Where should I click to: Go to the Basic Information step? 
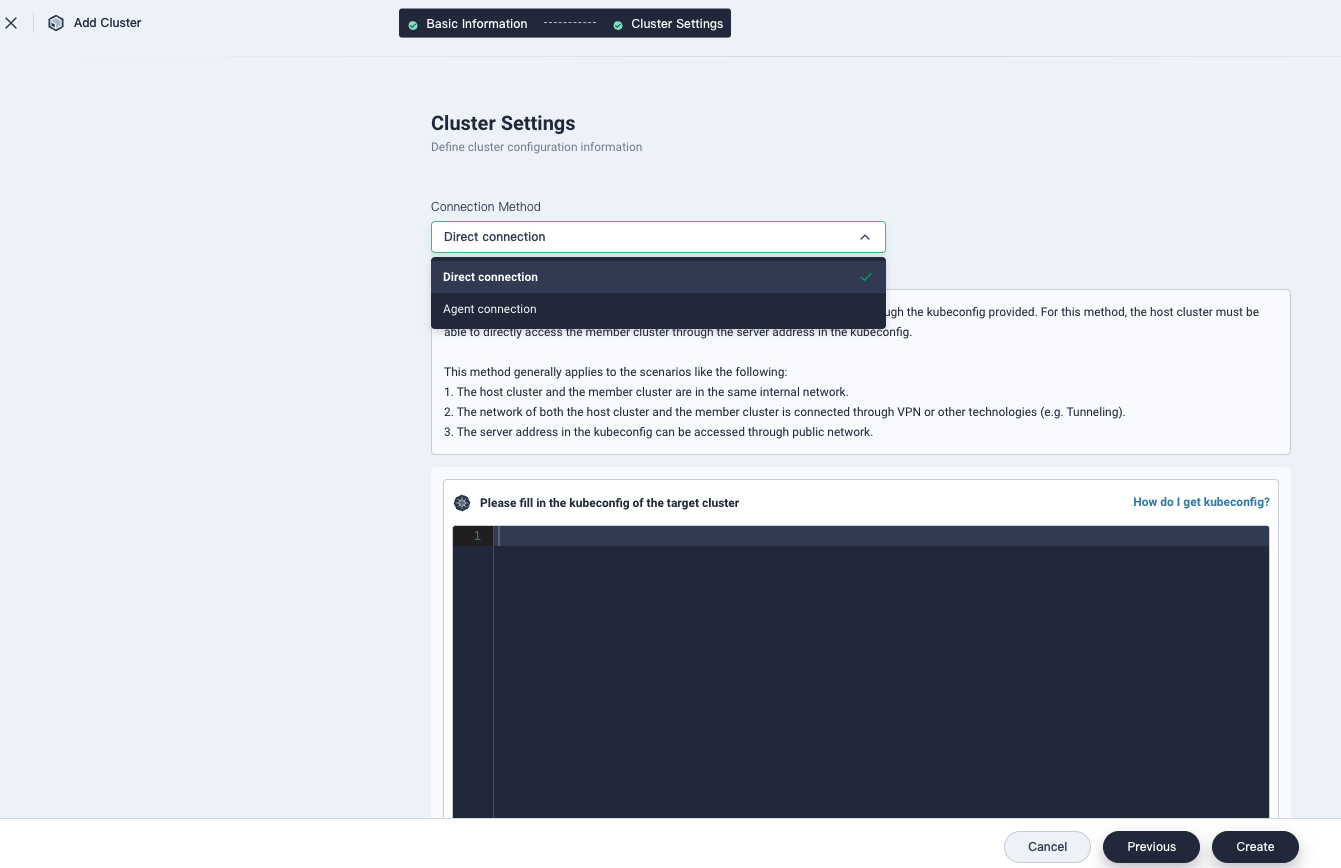pyautogui.click(x=476, y=24)
